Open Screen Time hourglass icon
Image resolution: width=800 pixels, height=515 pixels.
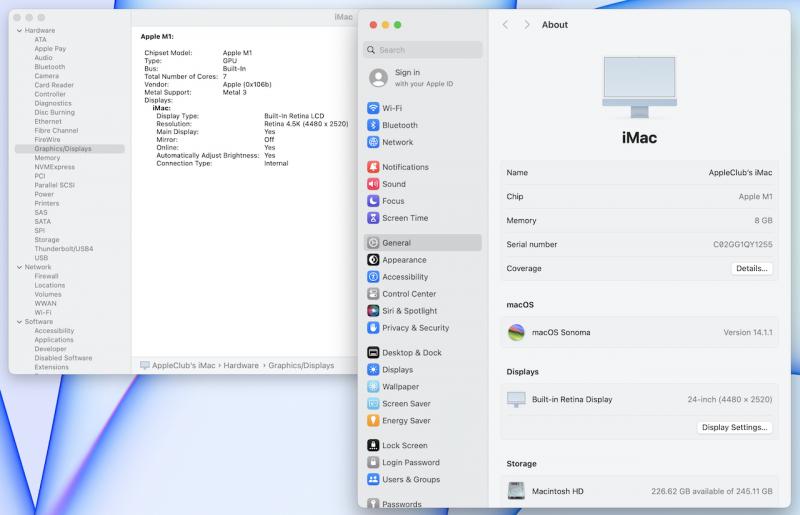pos(373,218)
